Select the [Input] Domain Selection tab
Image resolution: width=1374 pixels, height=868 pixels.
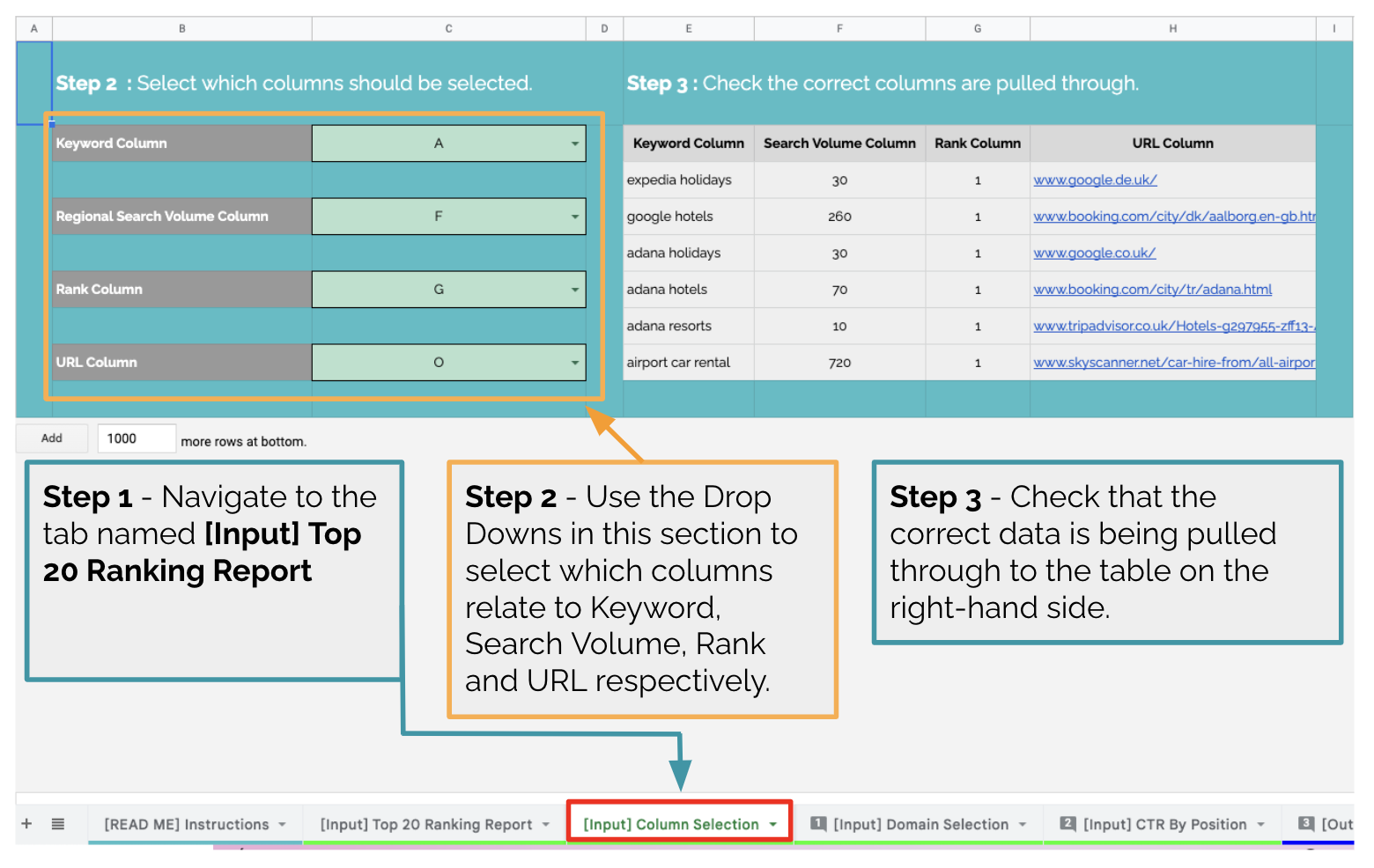point(920,825)
